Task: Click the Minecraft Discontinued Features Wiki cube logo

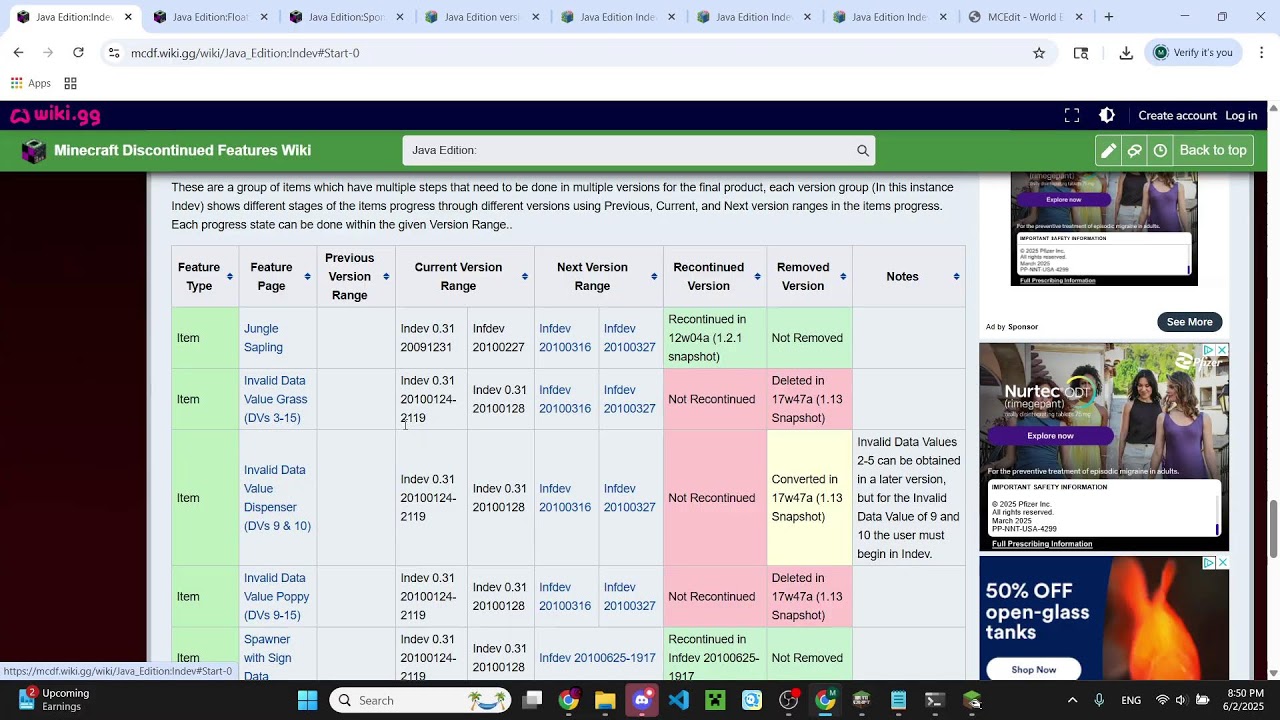Action: [x=34, y=151]
